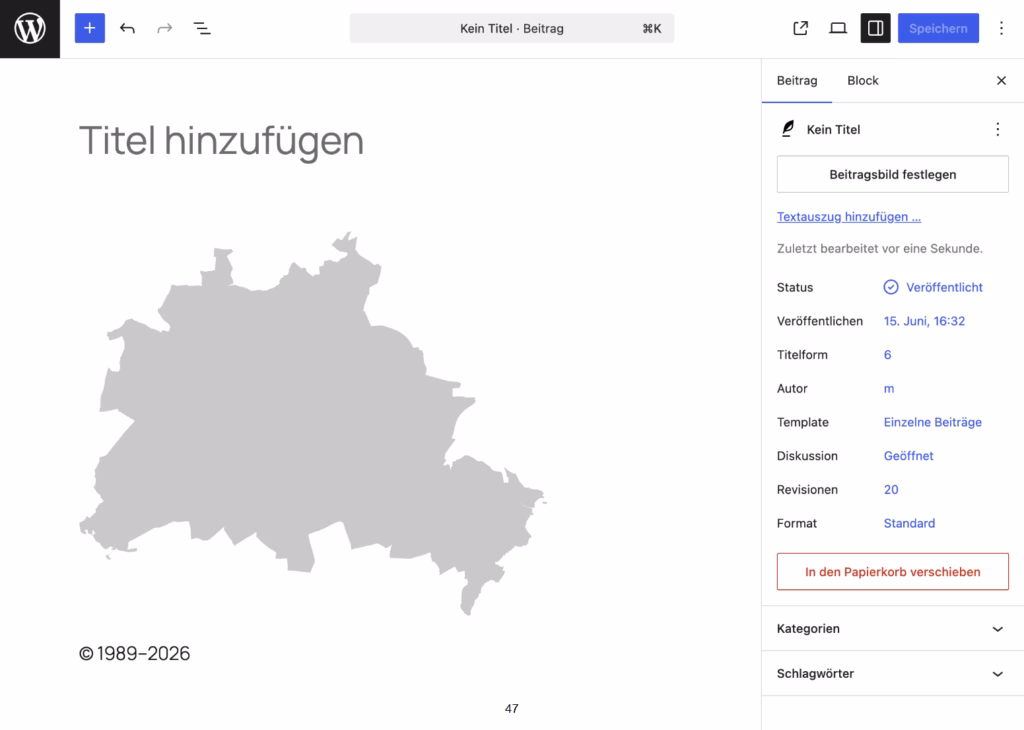This screenshot has height=730, width=1024.
Task: Click the WordPress logo to view posts
Action: 30,29
